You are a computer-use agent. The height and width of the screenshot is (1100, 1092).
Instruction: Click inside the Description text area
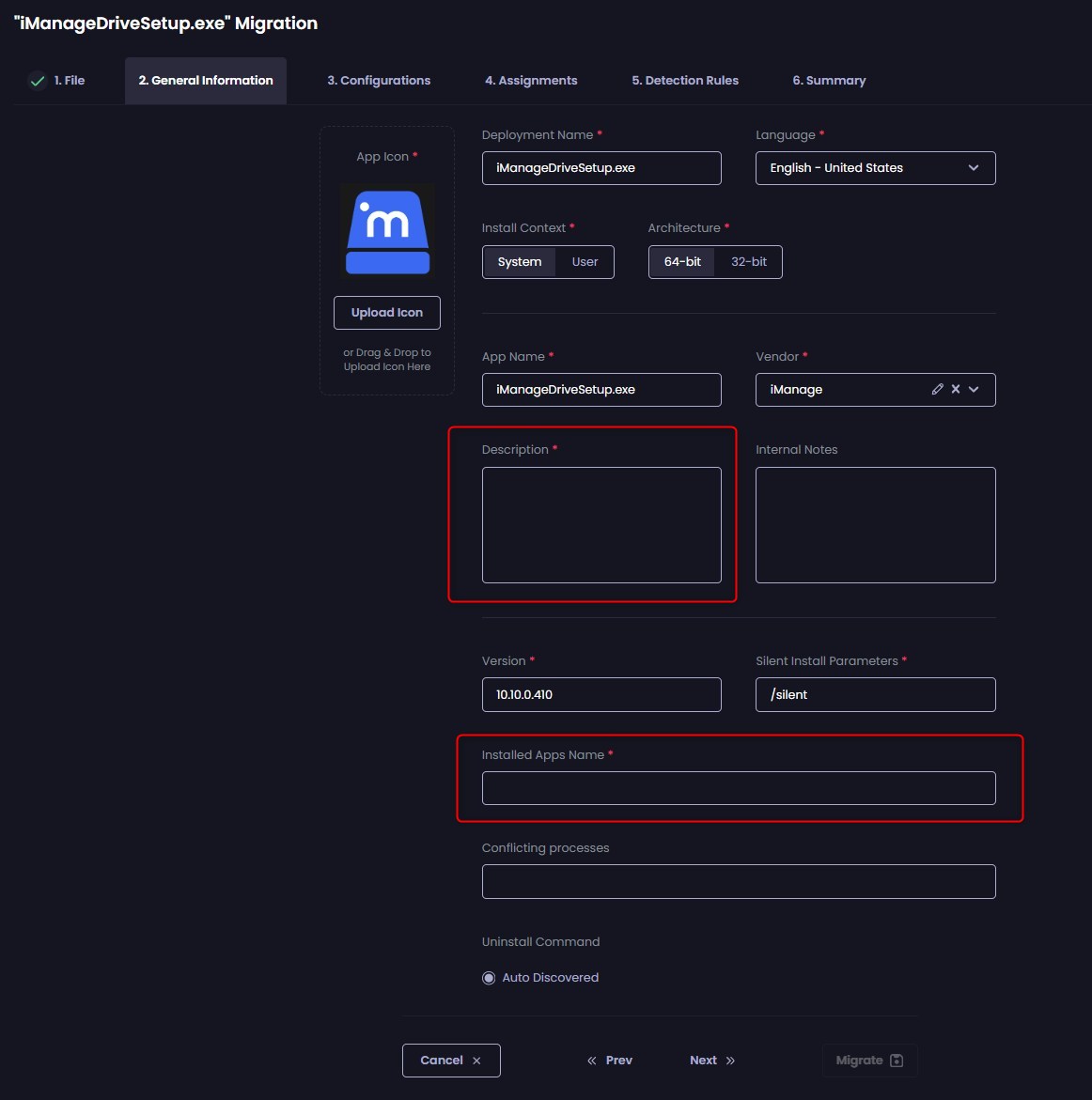coord(601,525)
